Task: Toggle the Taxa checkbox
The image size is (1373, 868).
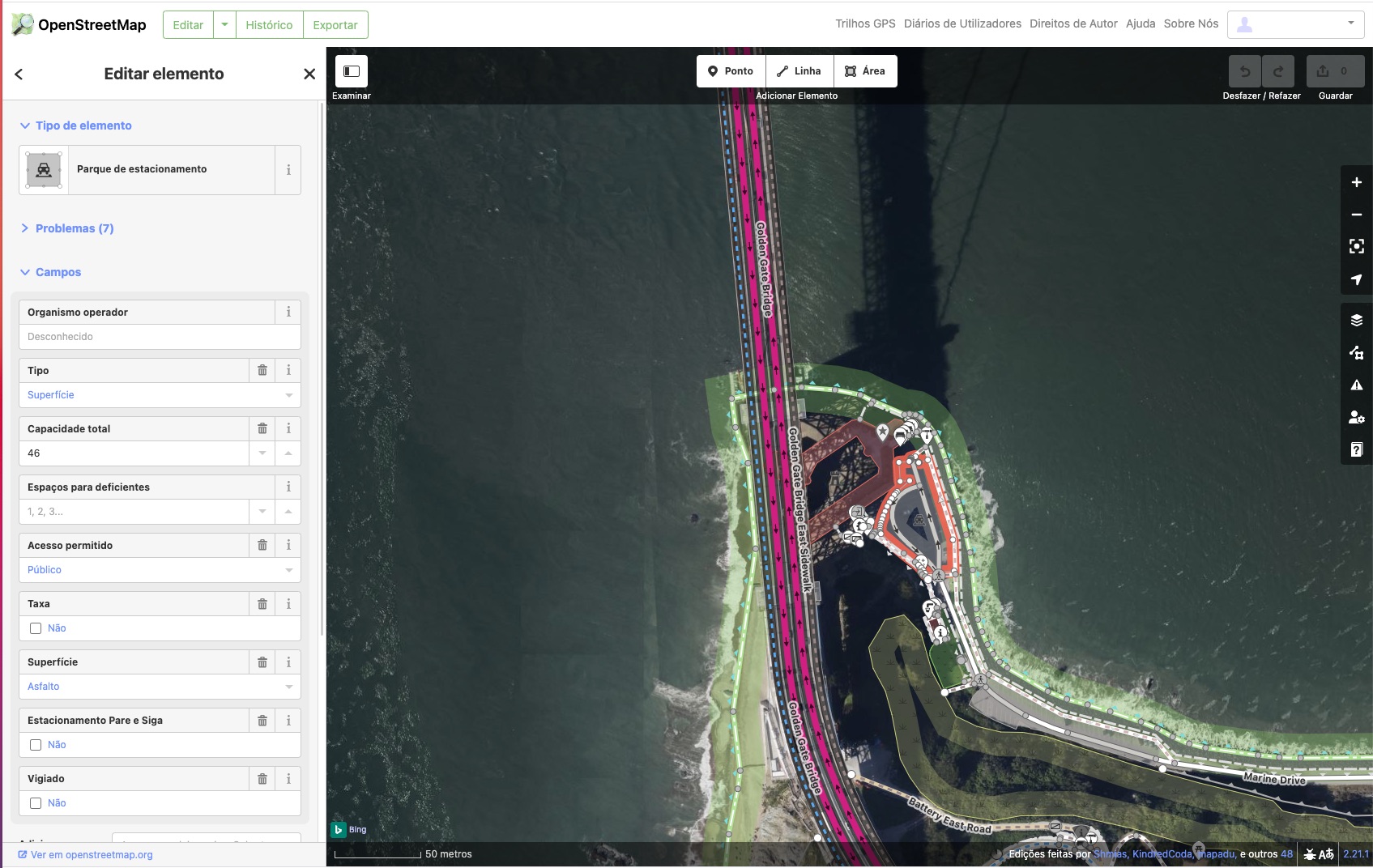Action: pyautogui.click(x=36, y=628)
